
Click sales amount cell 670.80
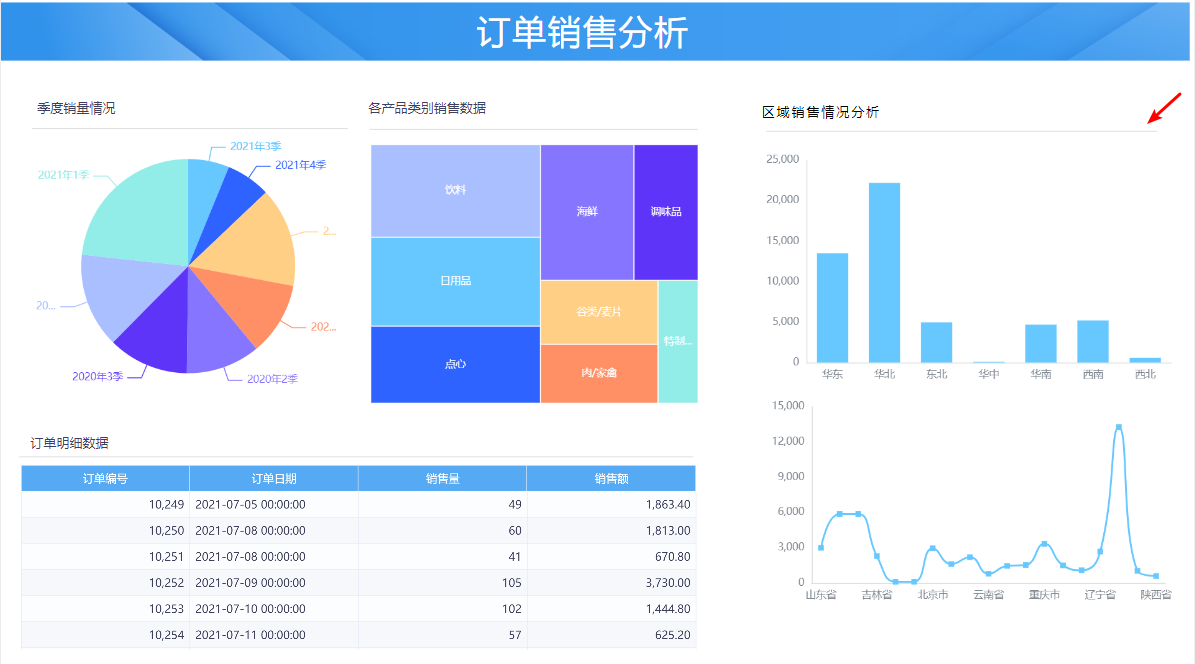611,557
